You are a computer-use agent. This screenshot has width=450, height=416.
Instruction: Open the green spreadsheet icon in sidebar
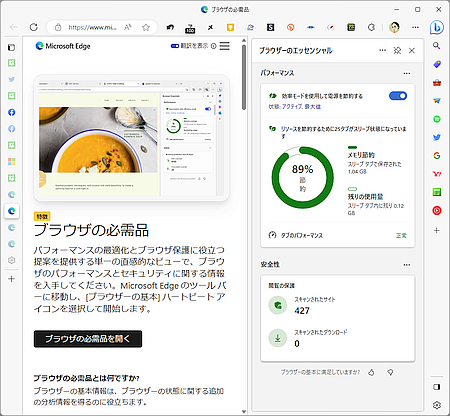[x=437, y=192]
